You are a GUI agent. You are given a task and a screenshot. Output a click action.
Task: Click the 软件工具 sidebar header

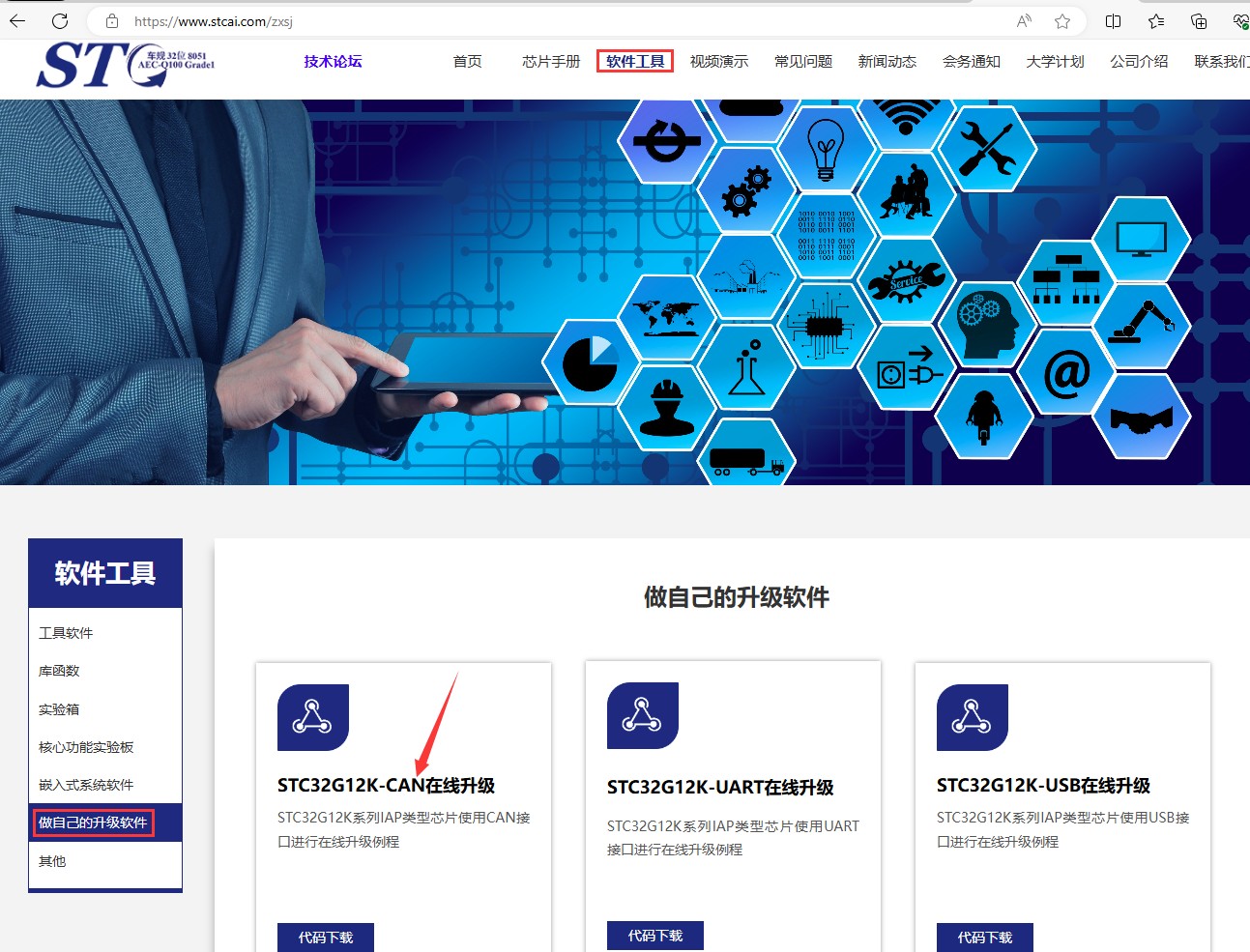click(x=105, y=573)
